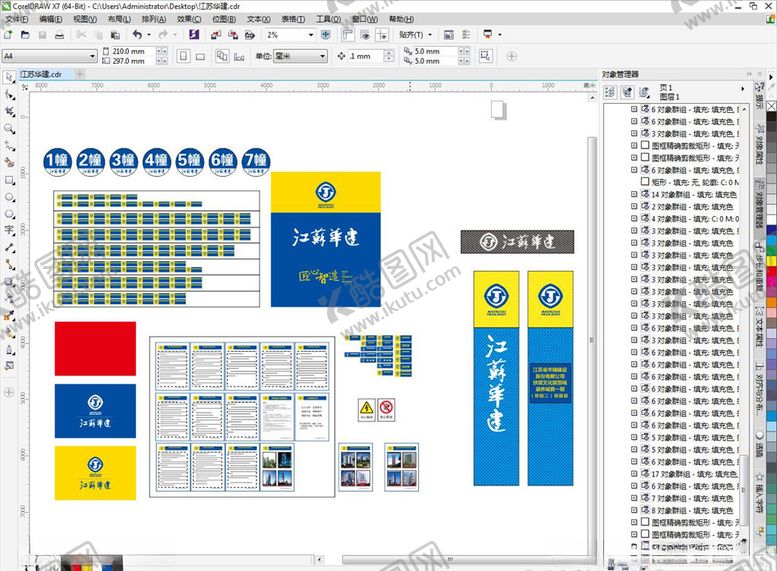Select the 7 对象群组 object row
The width and height of the screenshot is (777, 571).
point(686,498)
